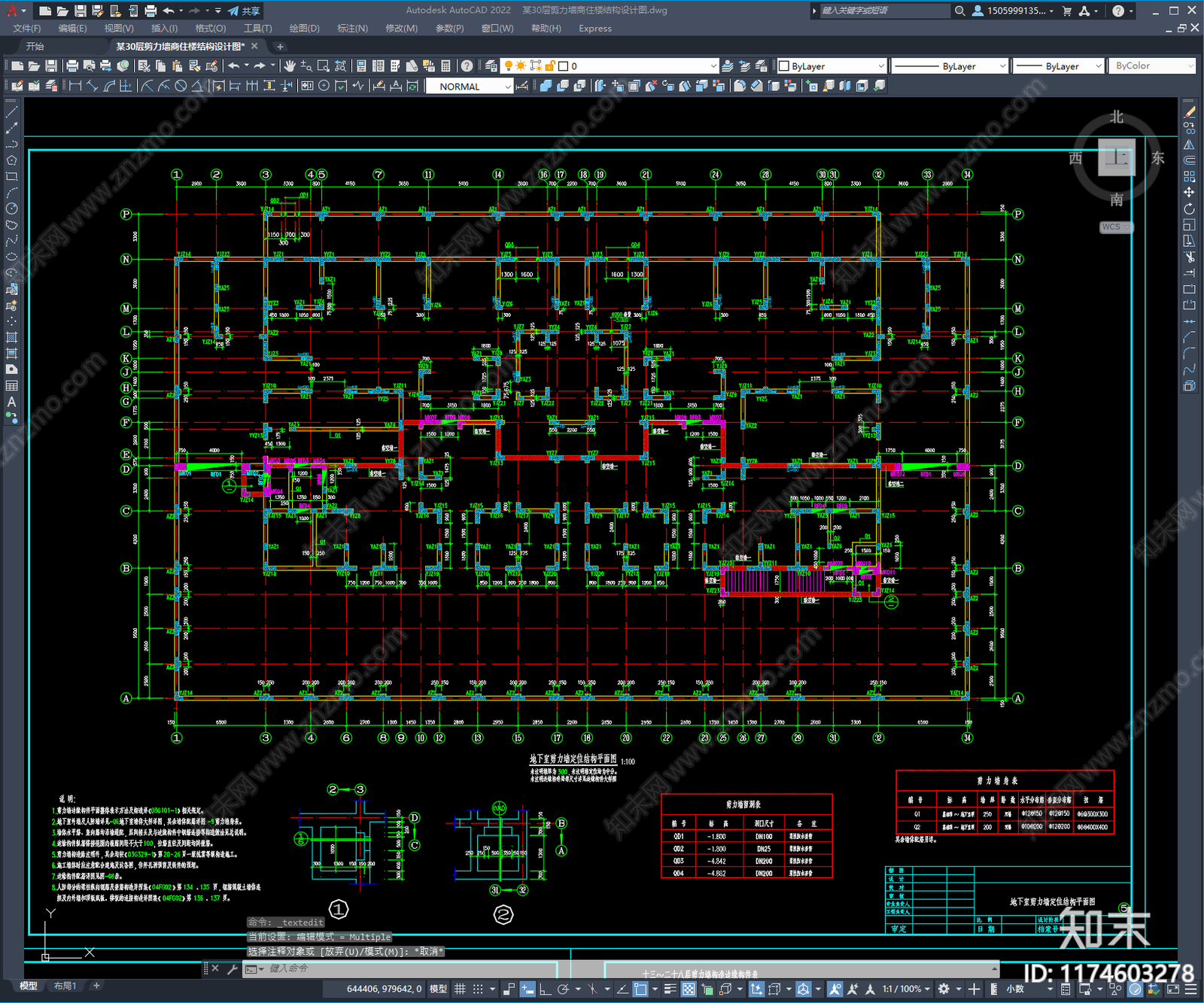Image resolution: width=1204 pixels, height=1003 pixels.
Task: Toggle Dynamic Input in status bar
Action: 528,989
